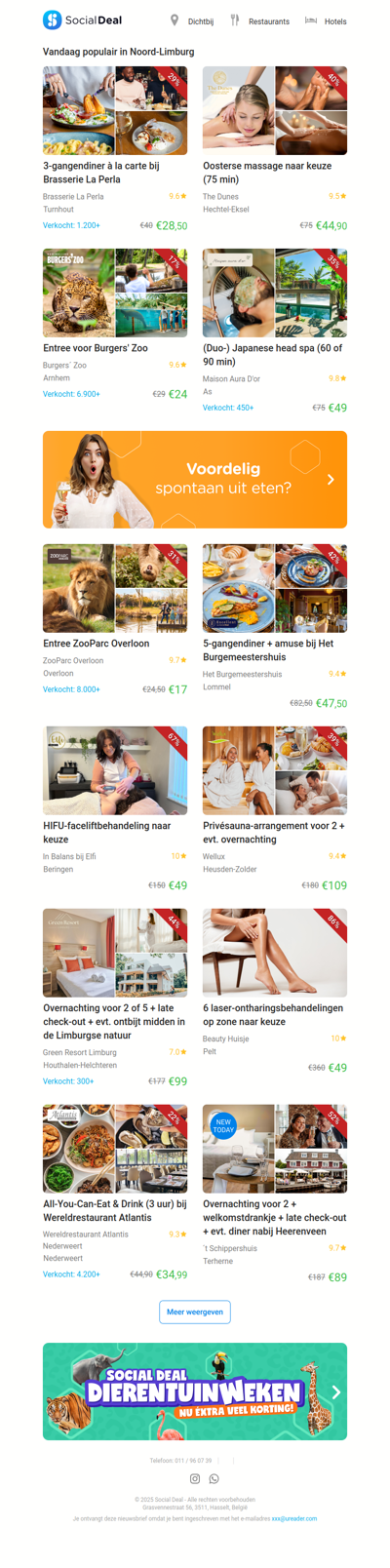Open the WhatsApp icon in footer
Image resolution: width=390 pixels, height=1568 pixels.
click(214, 1478)
